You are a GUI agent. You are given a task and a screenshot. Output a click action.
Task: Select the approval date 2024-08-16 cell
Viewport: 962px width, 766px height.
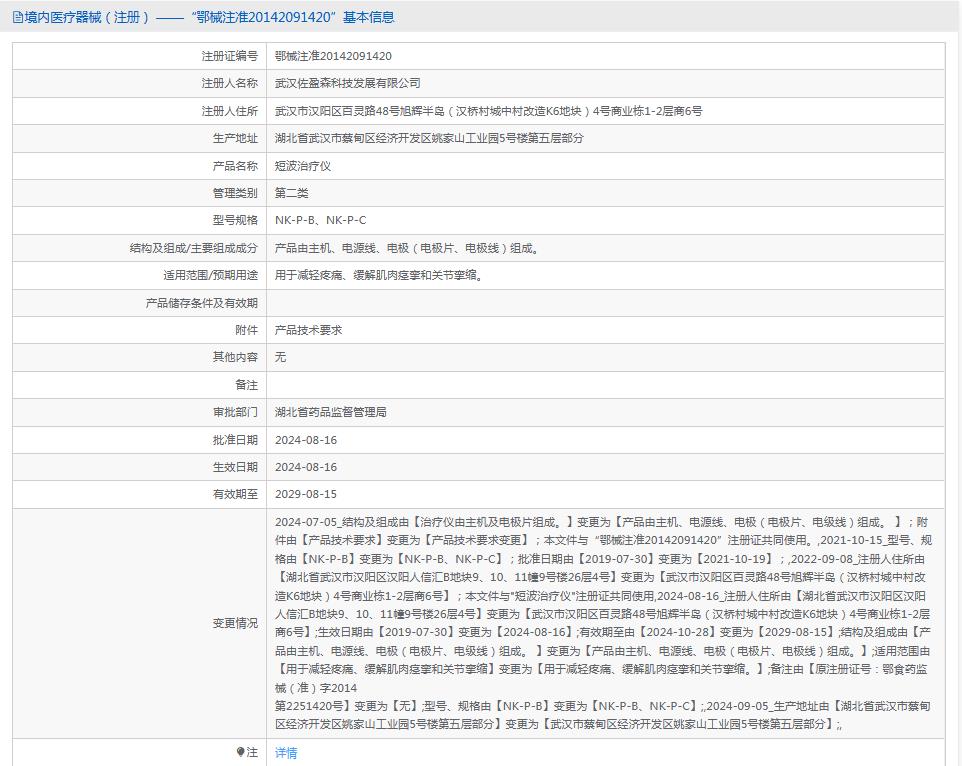(307, 438)
